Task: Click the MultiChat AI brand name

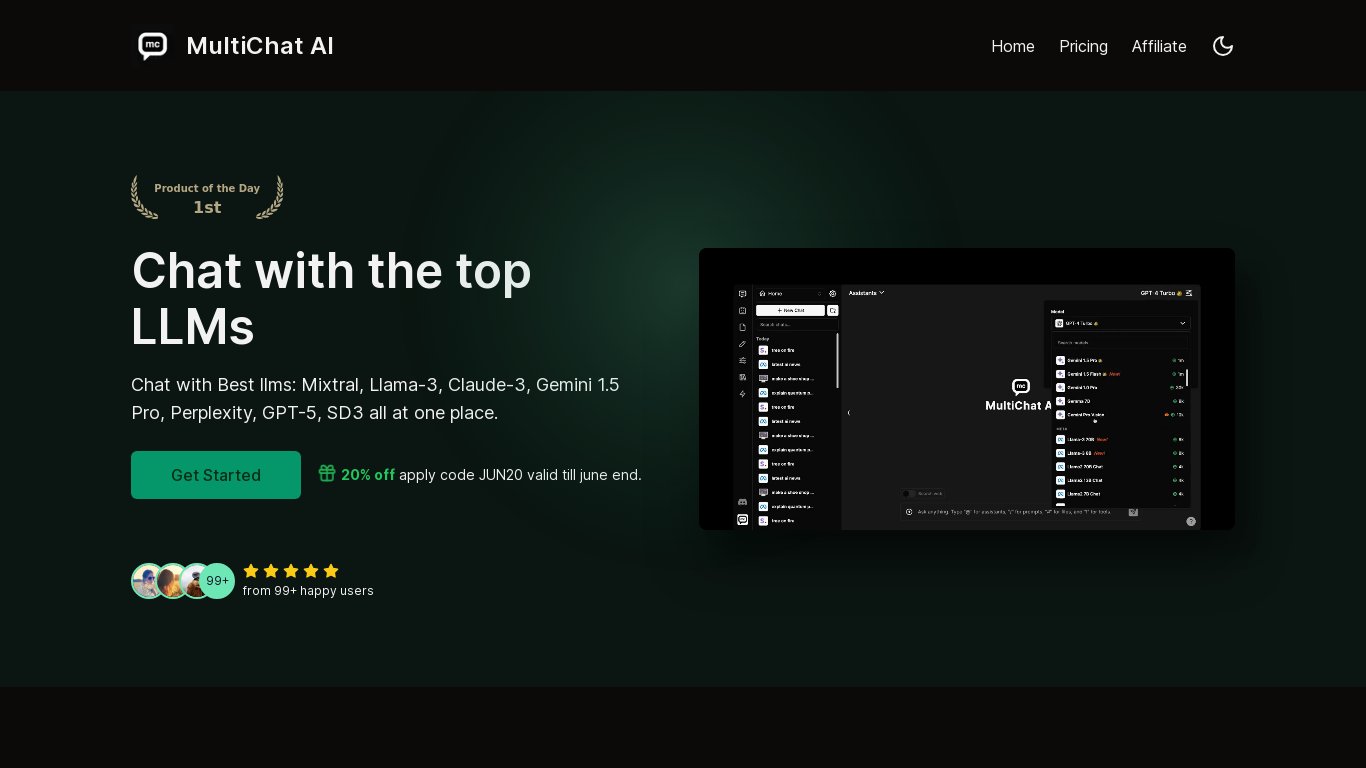Action: [x=260, y=46]
